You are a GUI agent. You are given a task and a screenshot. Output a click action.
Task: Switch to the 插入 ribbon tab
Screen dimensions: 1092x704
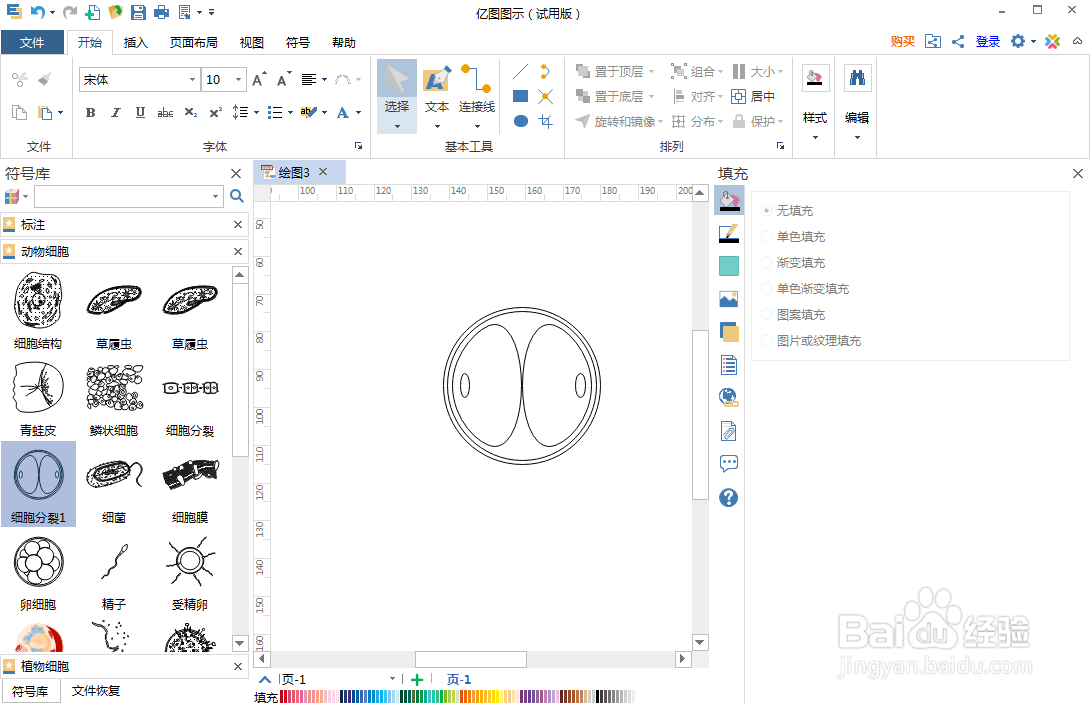click(x=136, y=42)
